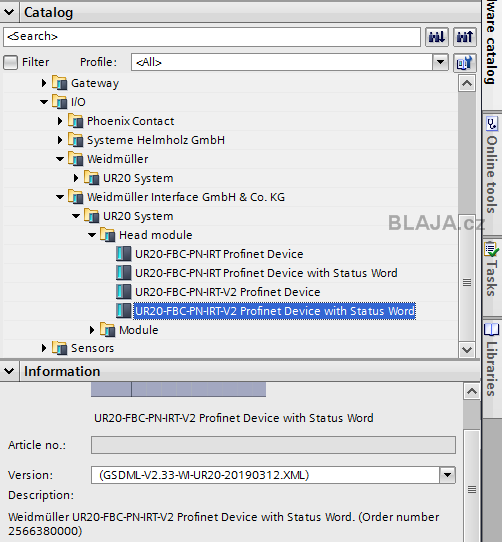Select UR20-FBC-PN-IRT Profinet Device with Status Word
The width and height of the screenshot is (502, 542).
266,273
